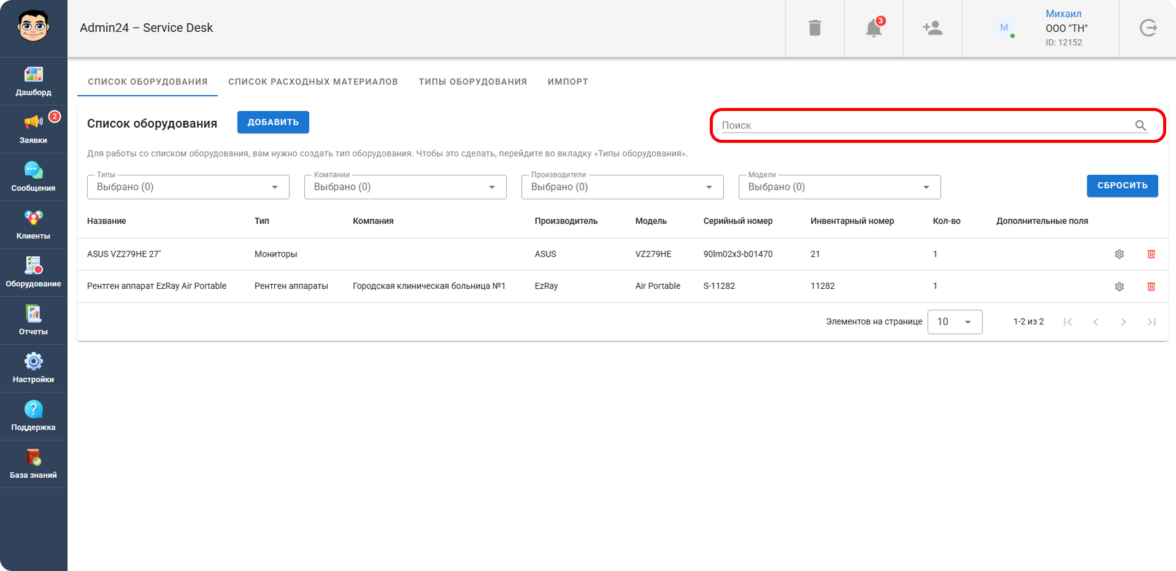Open Сообщения (messages) in the sidebar
This screenshot has width=1176, height=571.
[33, 175]
